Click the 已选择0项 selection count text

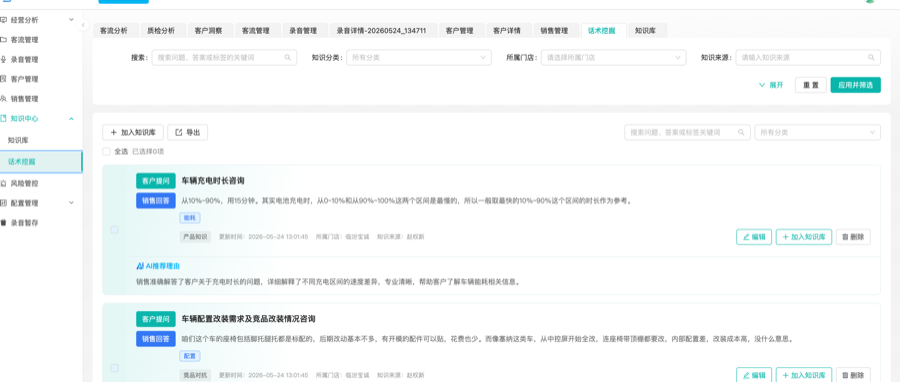click(148, 151)
